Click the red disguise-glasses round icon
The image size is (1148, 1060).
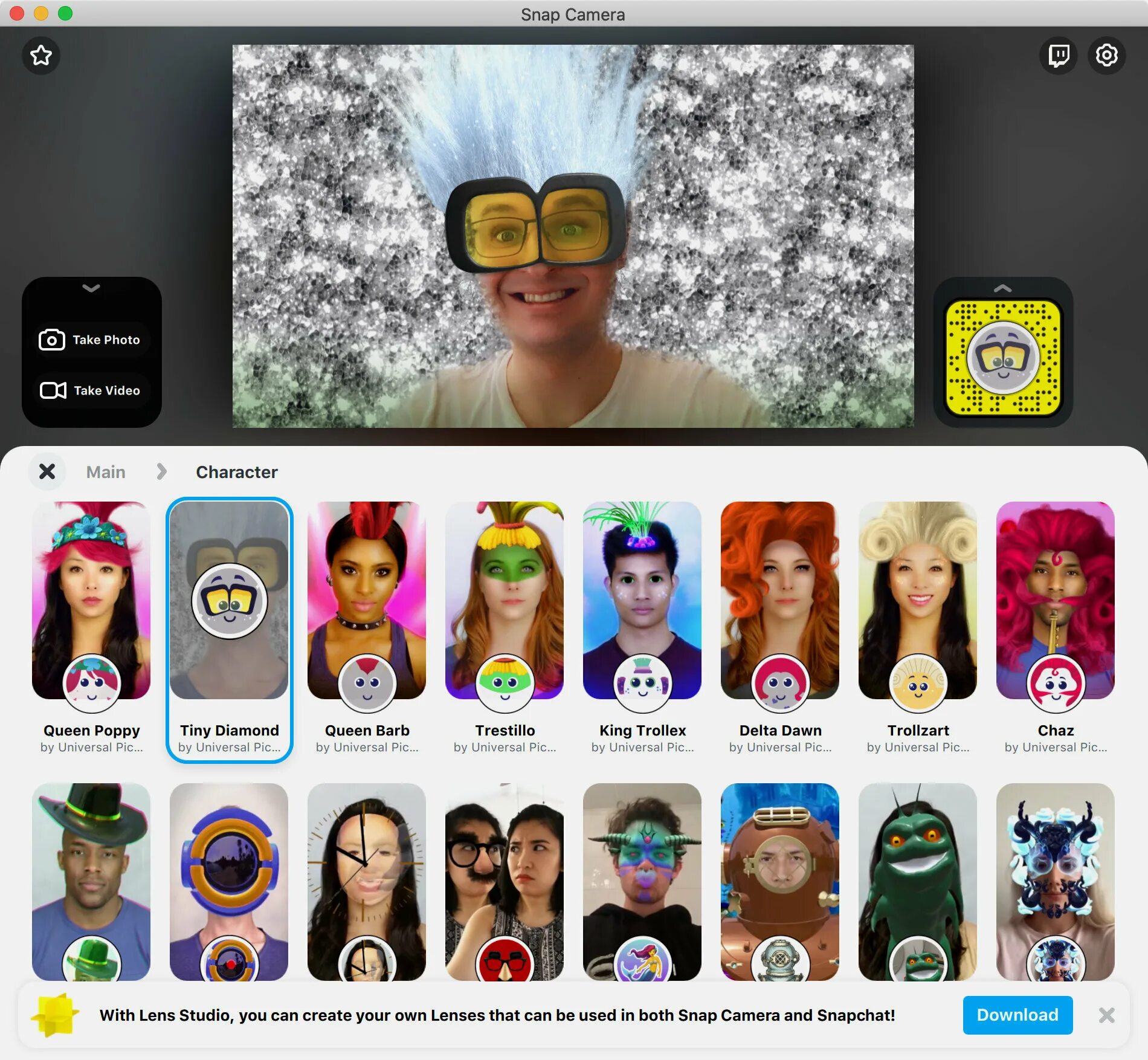[x=505, y=959]
